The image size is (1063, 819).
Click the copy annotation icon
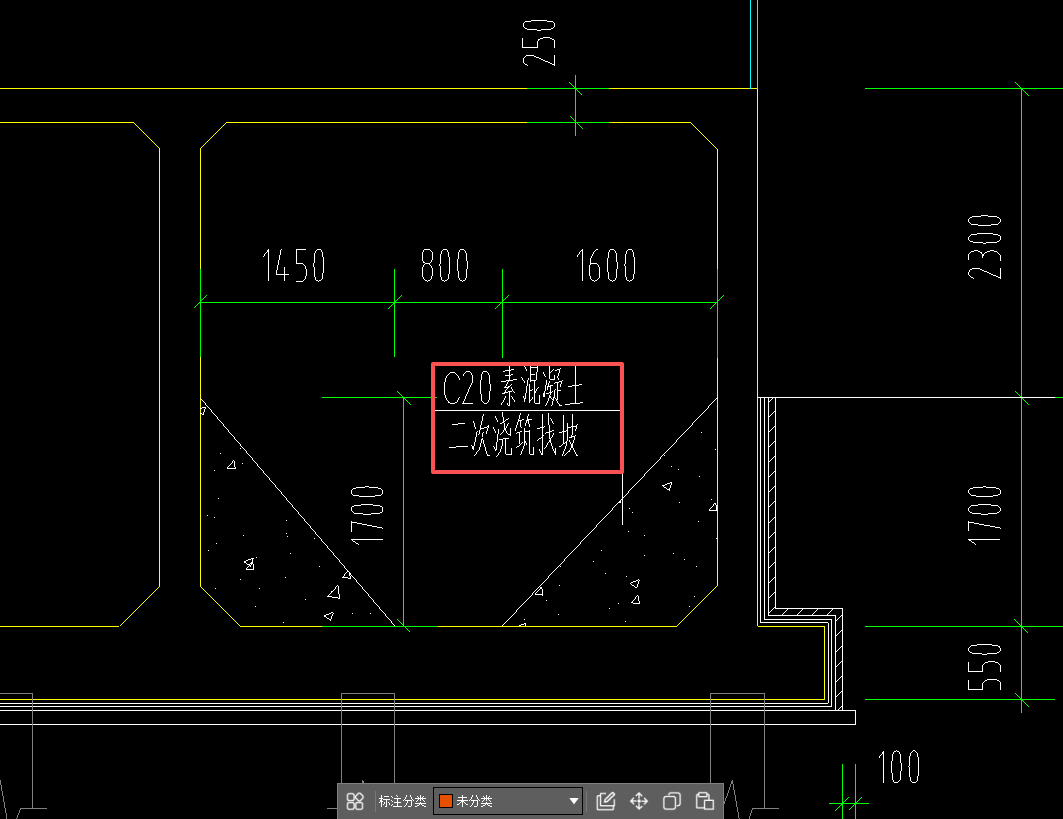point(671,801)
